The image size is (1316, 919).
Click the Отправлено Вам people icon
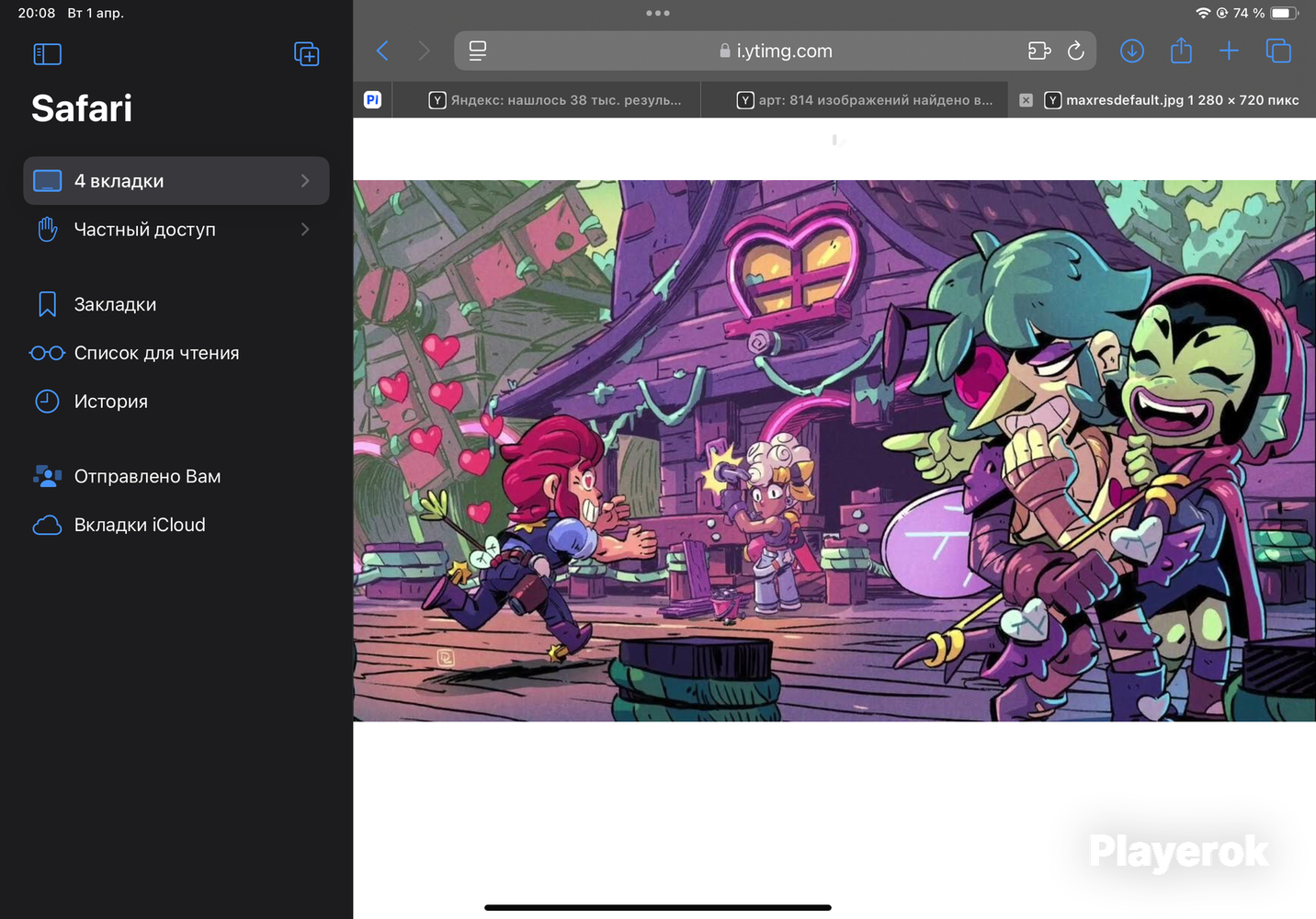coord(47,476)
